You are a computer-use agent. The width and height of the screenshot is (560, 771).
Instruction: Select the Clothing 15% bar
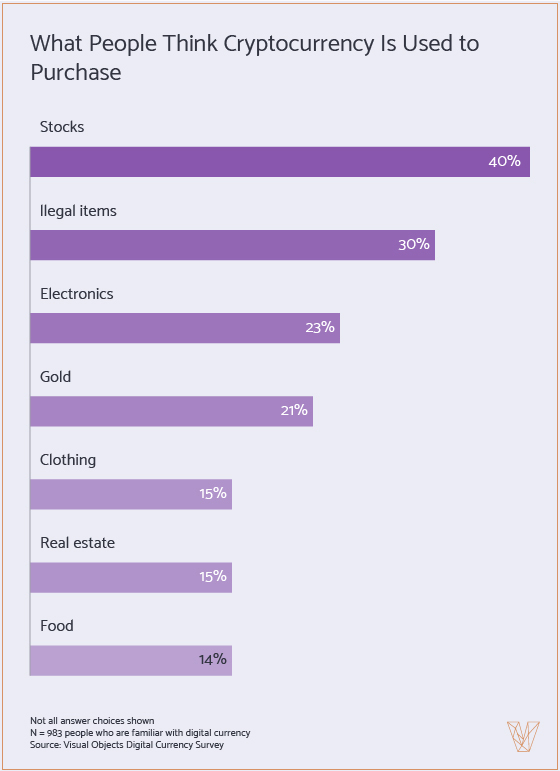131,494
